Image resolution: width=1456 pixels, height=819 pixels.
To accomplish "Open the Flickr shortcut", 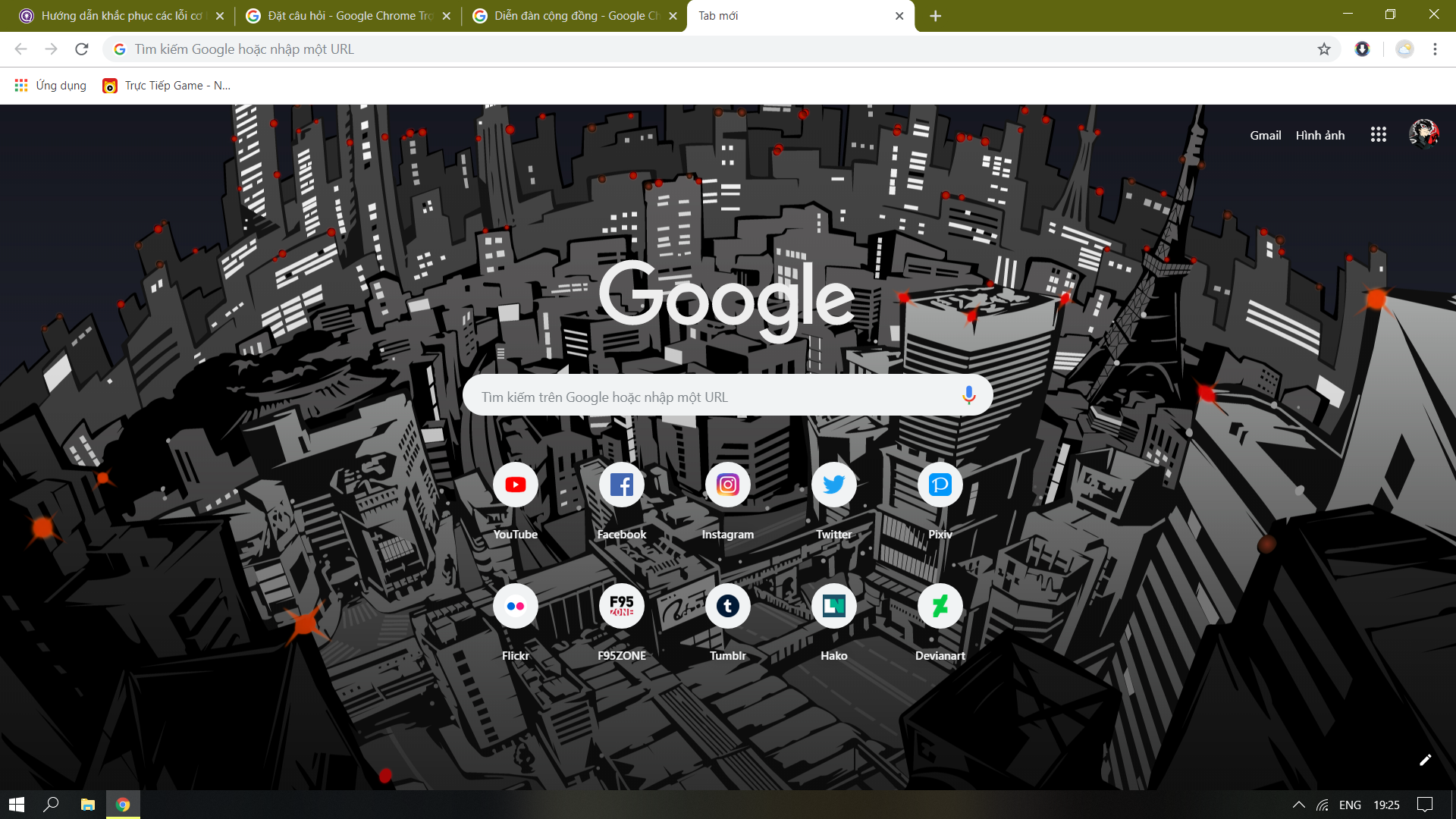I will tap(516, 606).
